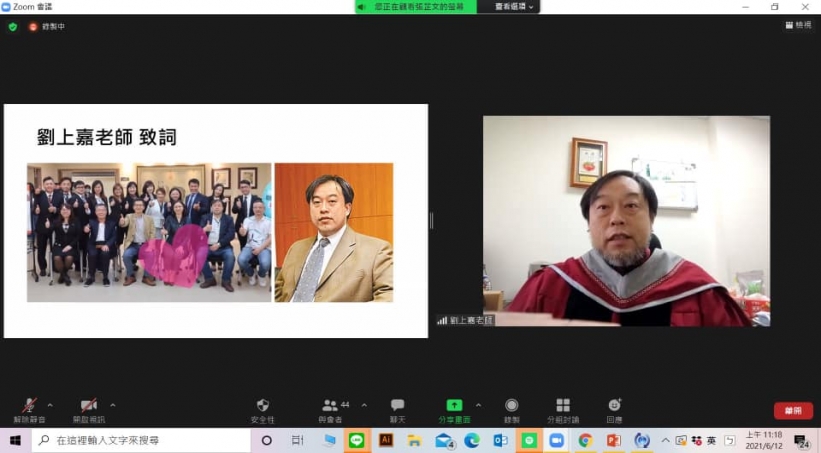Screen dimensions: 821x453
Task: Expand the video options arrow beside the camera
Action: pos(112,405)
